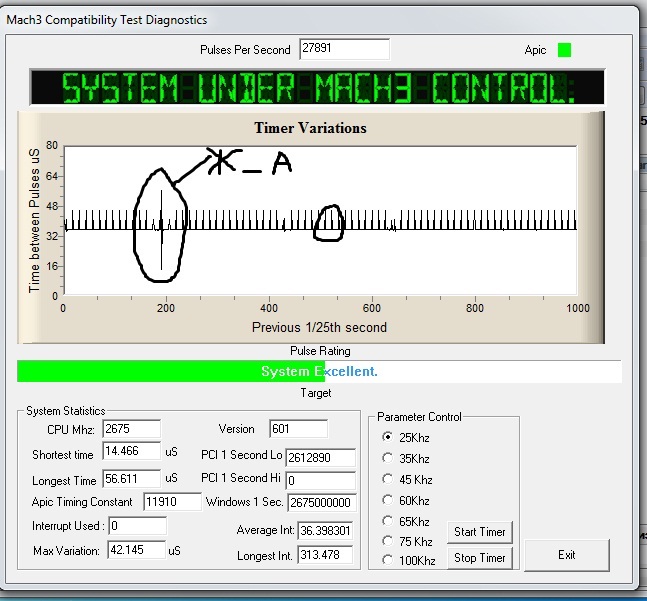The width and height of the screenshot is (647, 601).
Task: Click the Longest Time field 56.611
Action: coord(131,478)
